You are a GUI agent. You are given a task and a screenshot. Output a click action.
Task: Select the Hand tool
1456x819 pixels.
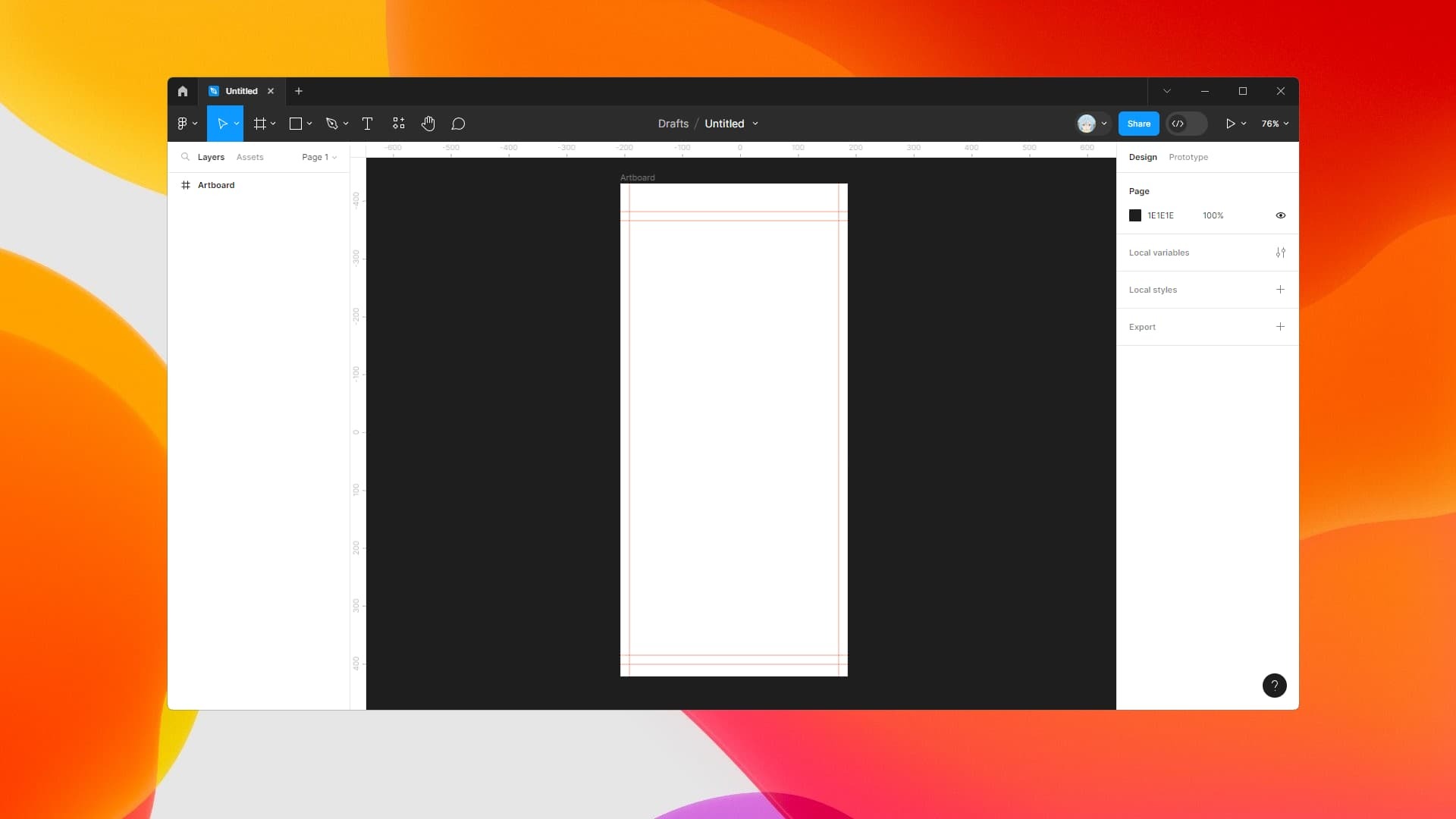tap(428, 123)
